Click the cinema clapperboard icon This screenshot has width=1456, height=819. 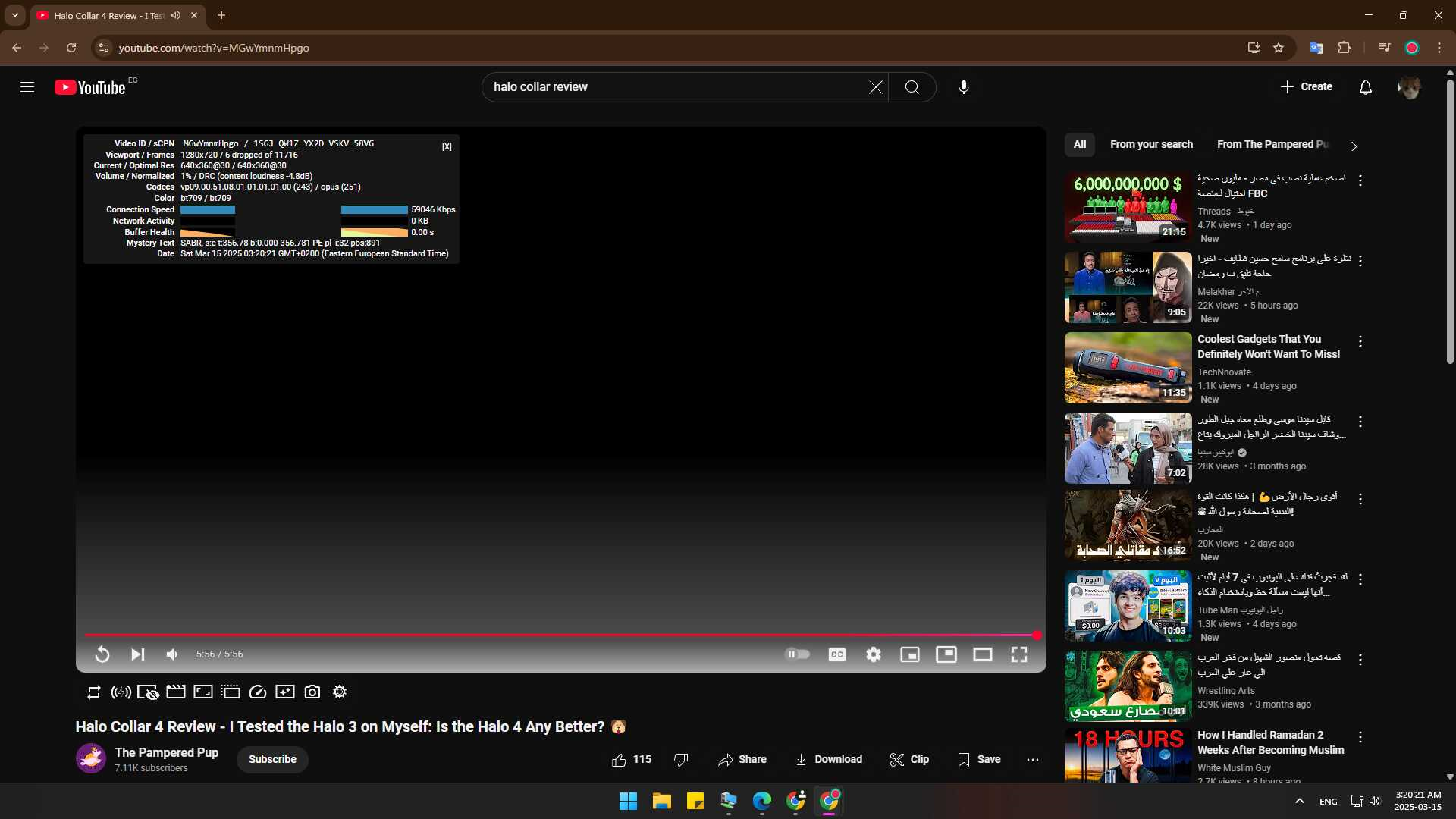[176, 692]
